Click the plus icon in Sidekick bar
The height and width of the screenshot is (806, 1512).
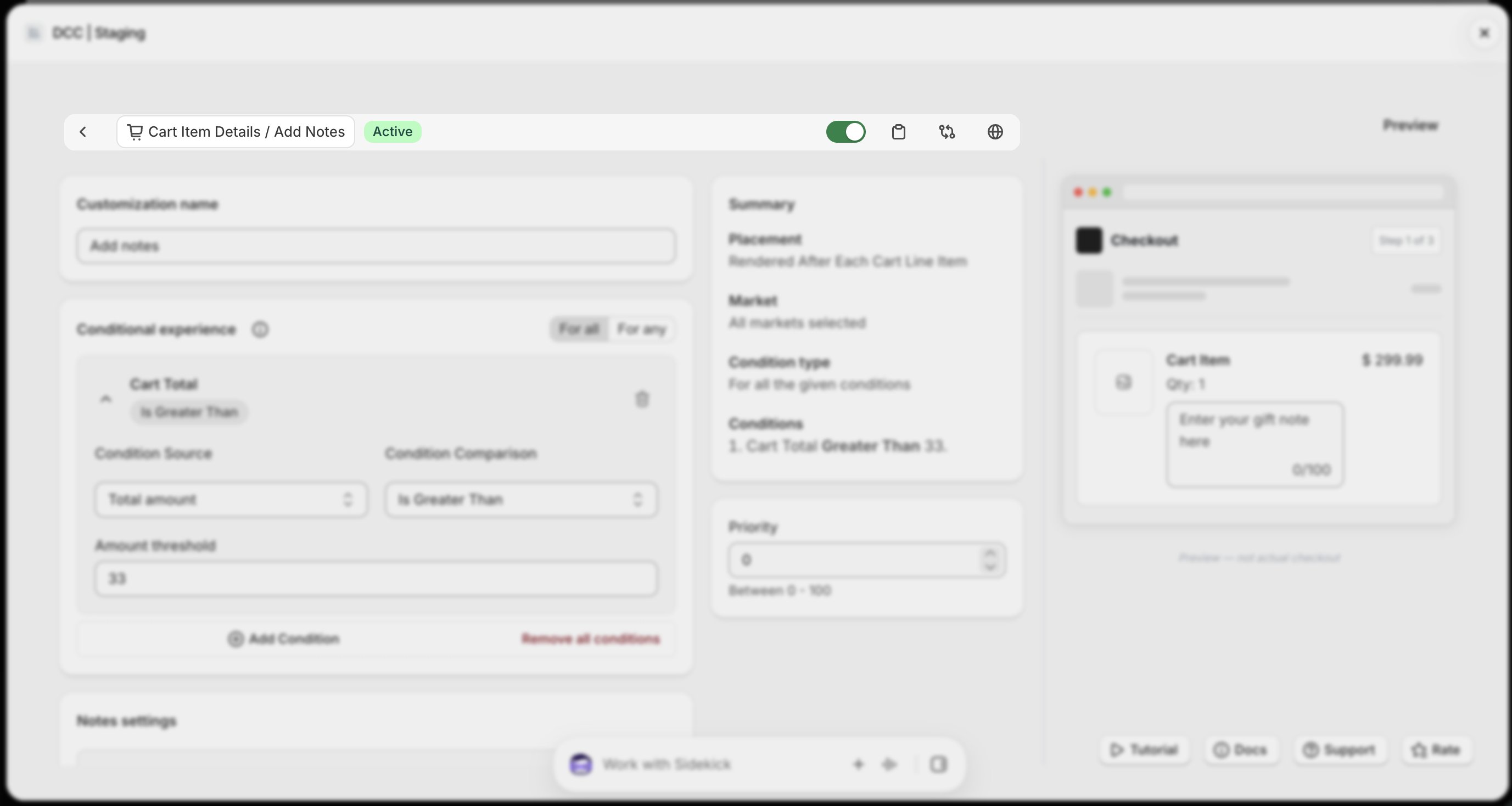click(858, 764)
